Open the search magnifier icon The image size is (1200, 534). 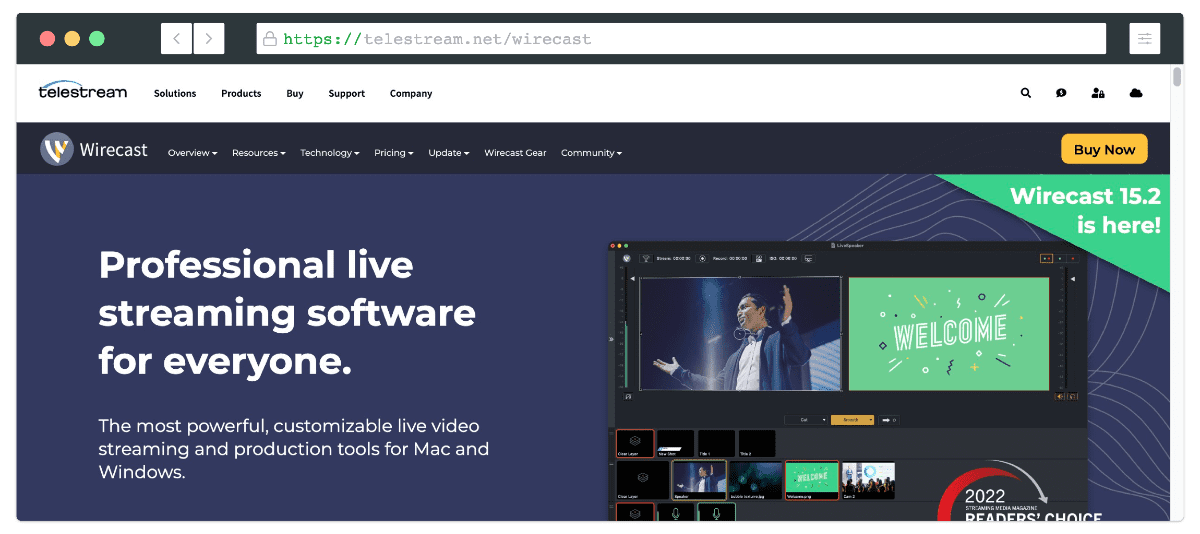(1025, 93)
